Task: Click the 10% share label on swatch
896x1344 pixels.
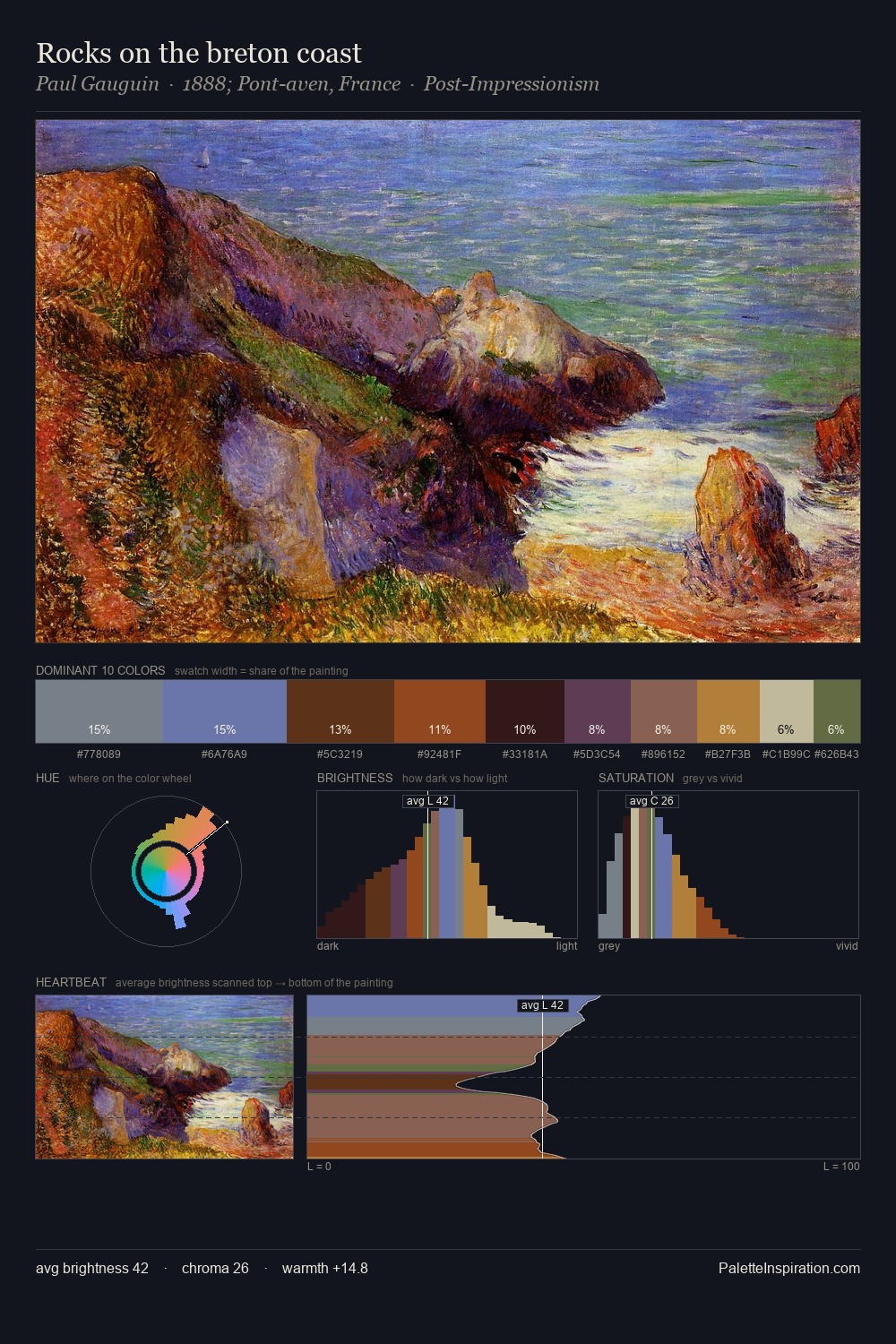Action: (x=525, y=729)
